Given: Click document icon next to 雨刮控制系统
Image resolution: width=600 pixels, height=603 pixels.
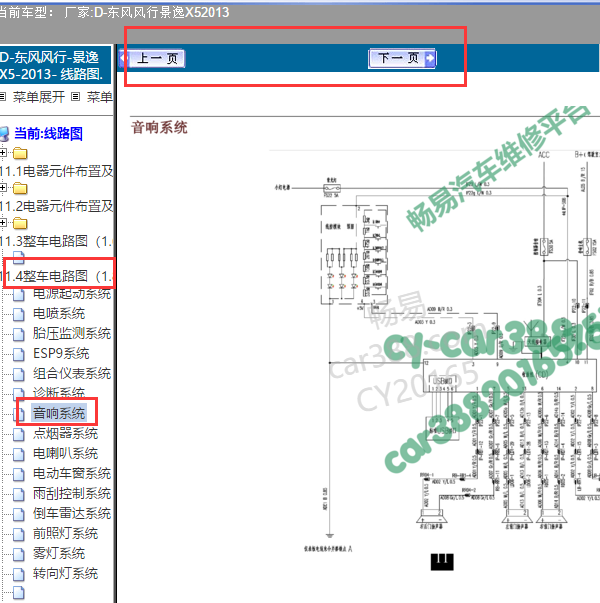Looking at the screenshot, I should pos(18,494).
